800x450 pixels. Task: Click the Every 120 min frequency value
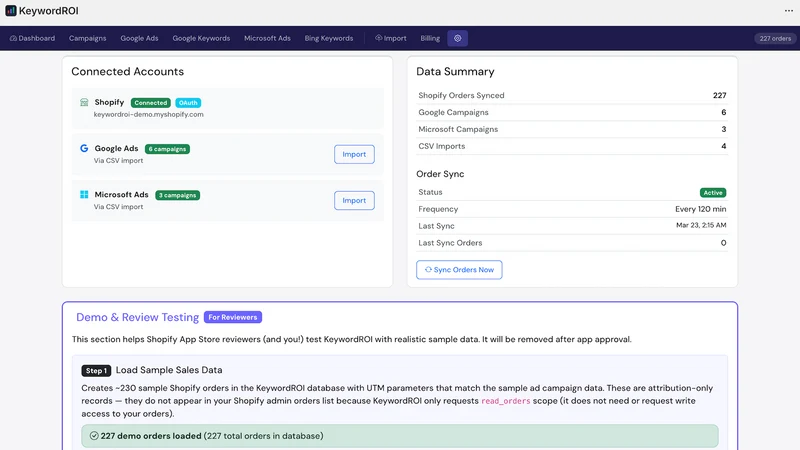point(701,209)
